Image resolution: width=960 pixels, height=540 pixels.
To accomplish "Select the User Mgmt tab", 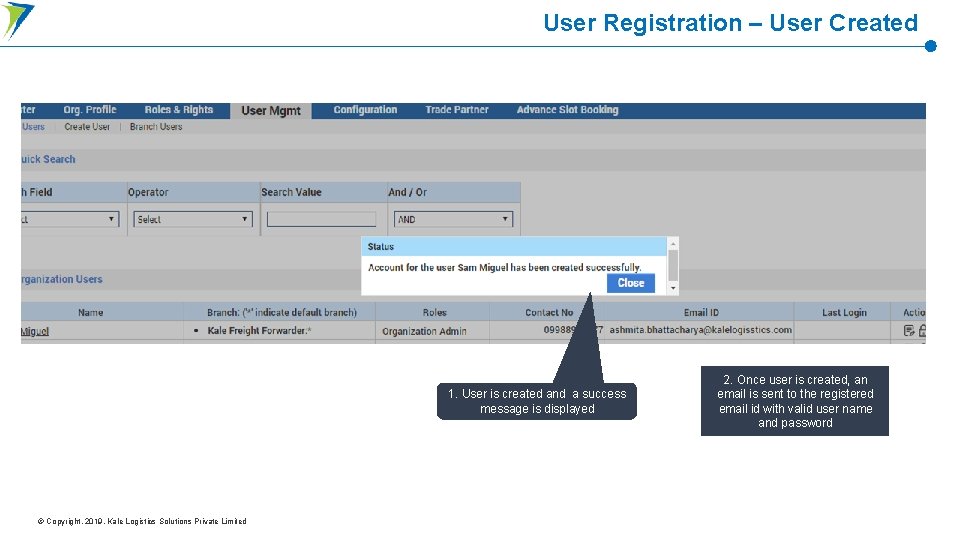I will pos(271,111).
